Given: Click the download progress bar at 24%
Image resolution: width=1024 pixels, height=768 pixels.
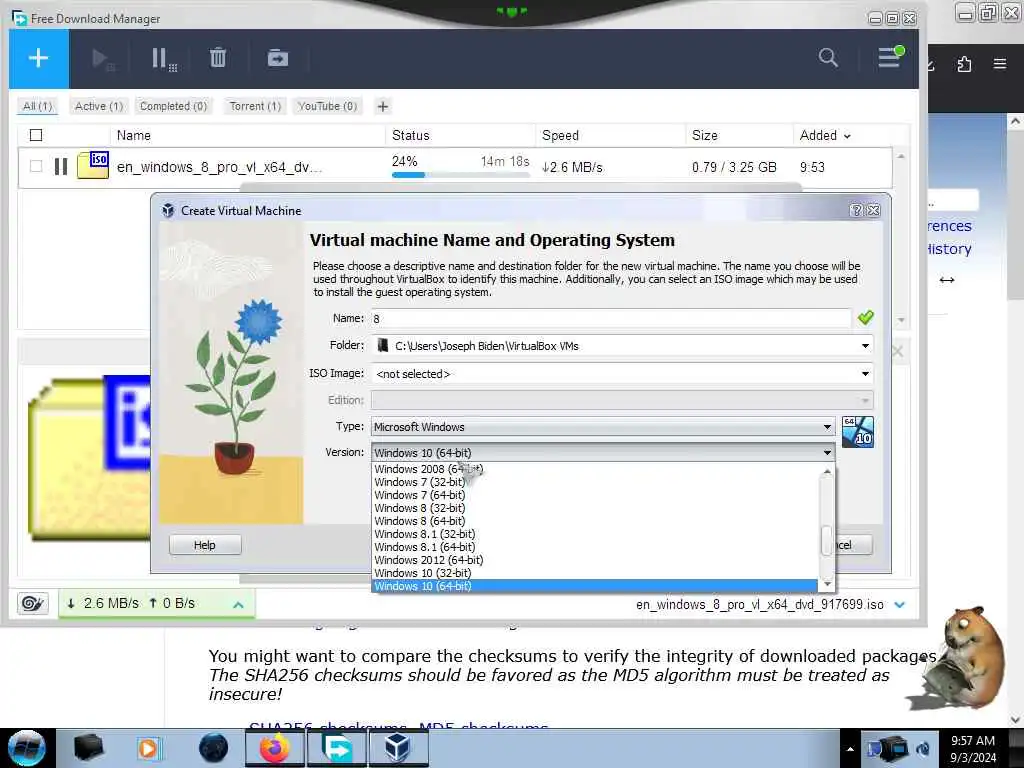Looking at the screenshot, I should click(x=460, y=175).
